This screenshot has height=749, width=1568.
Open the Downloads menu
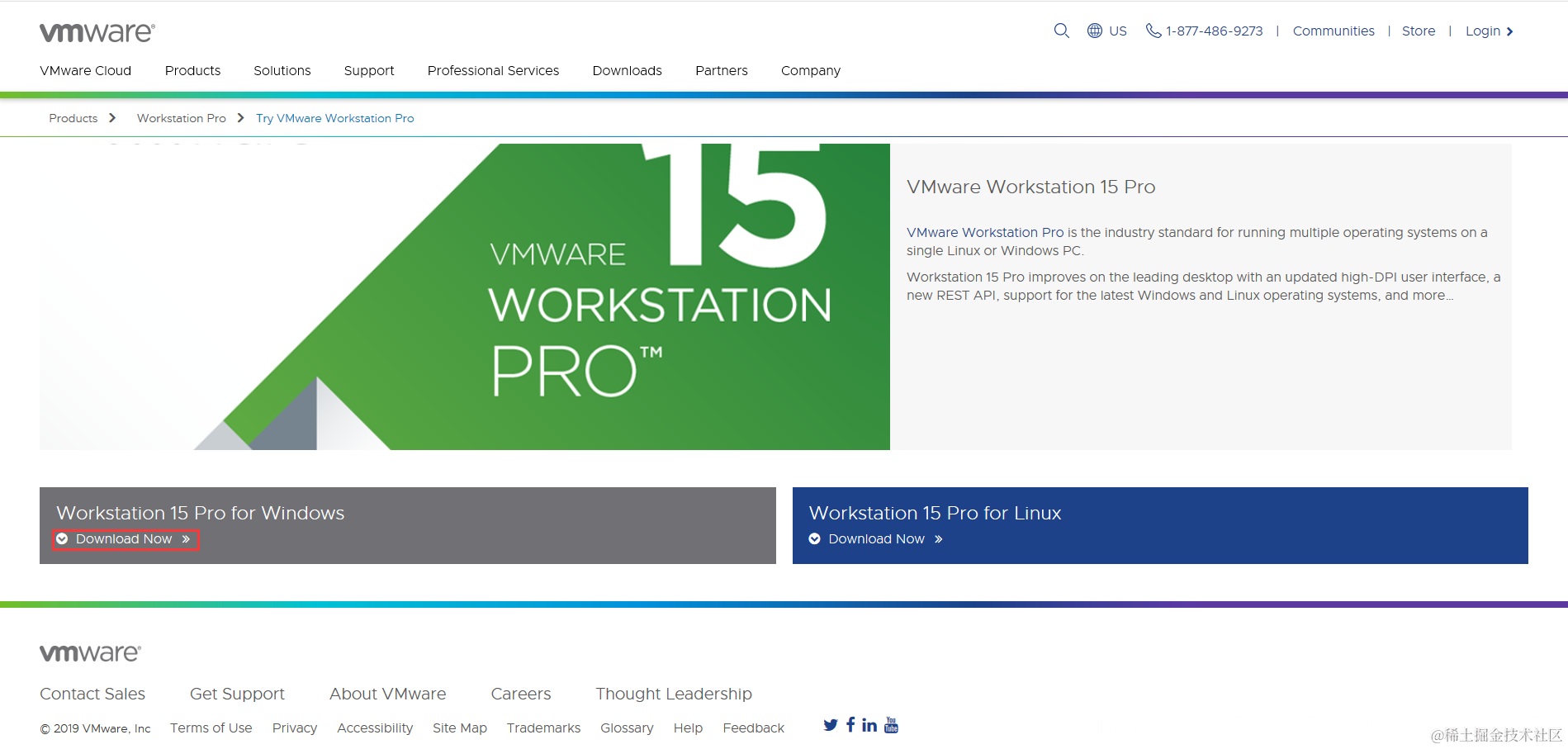pyautogui.click(x=627, y=70)
